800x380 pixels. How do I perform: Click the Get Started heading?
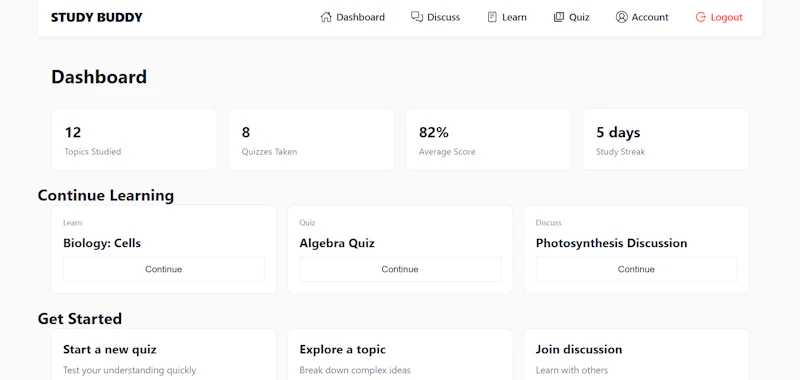pos(80,319)
